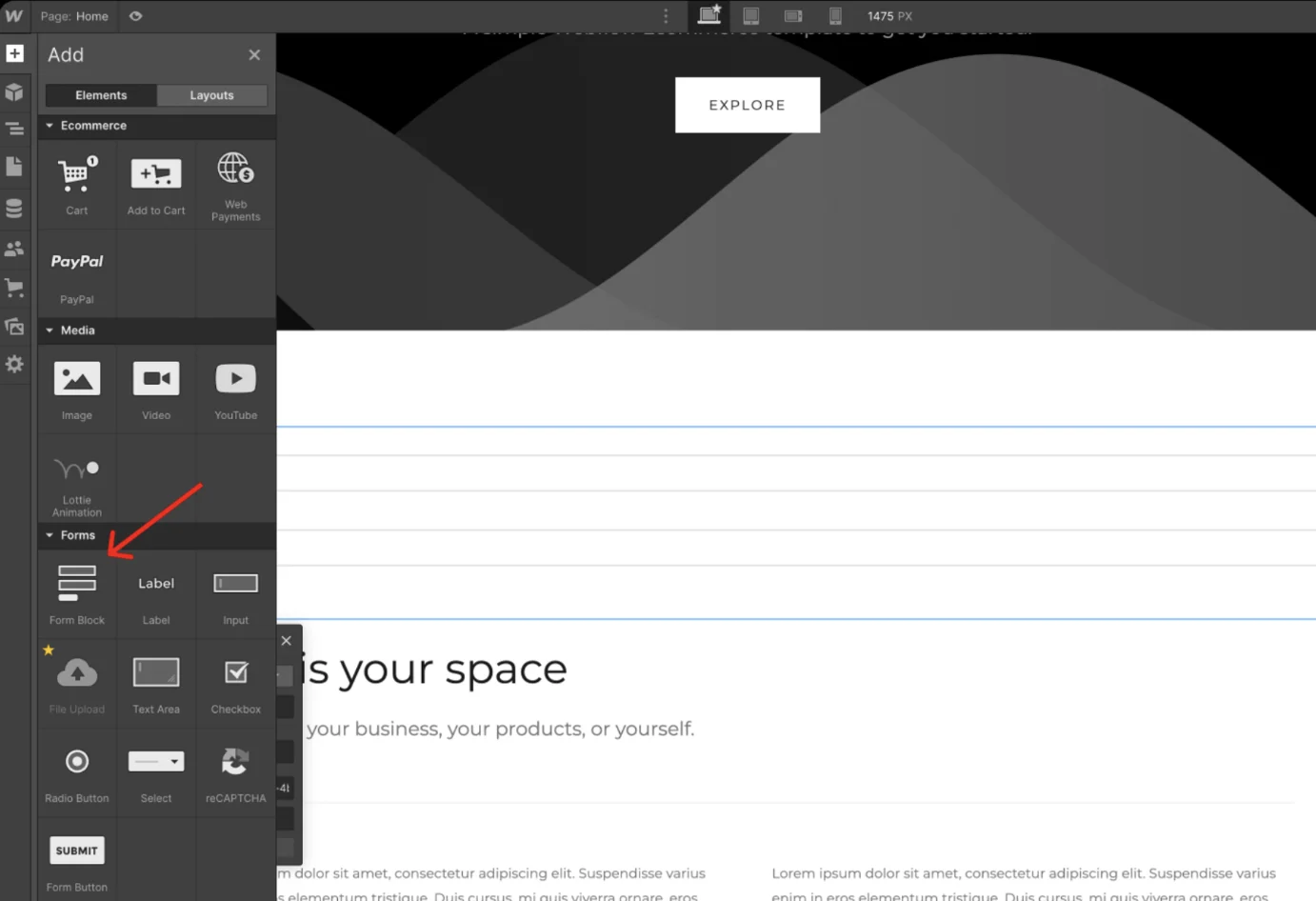Open the three-dot toolbar menu
The width and height of the screenshot is (1316, 901).
point(665,16)
